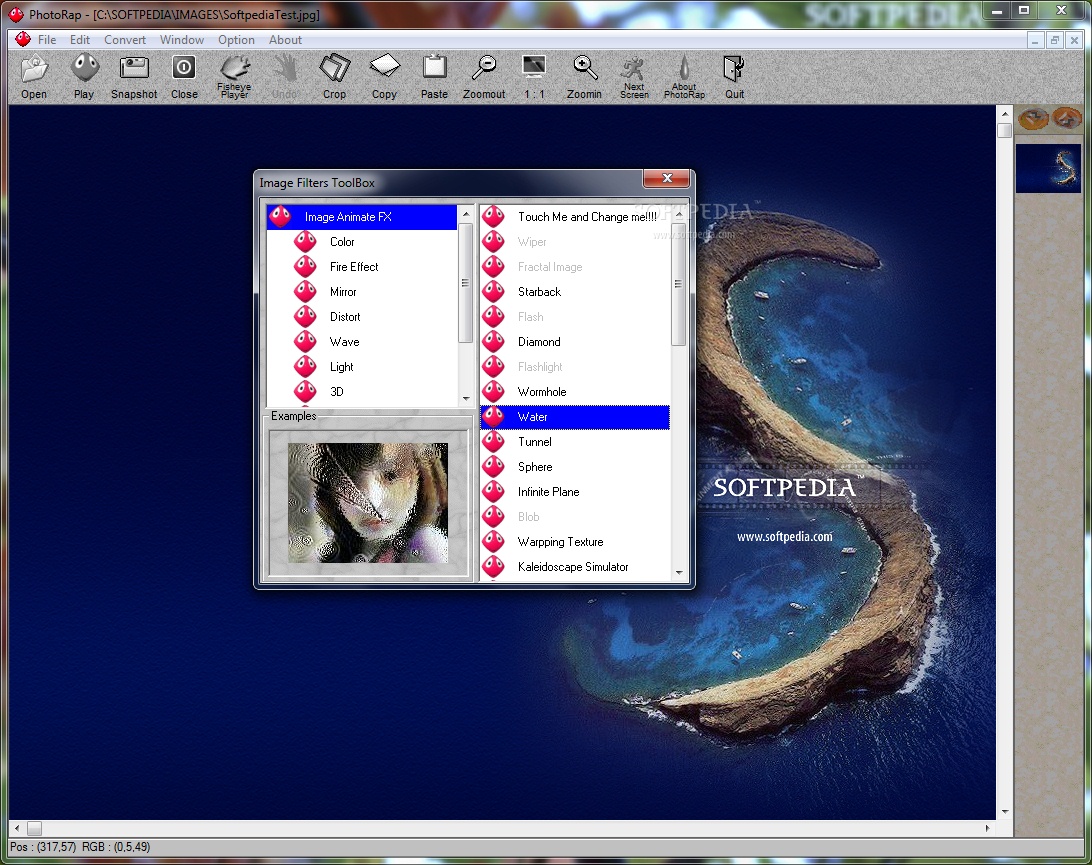Select the Crop tool
1092x865 pixels.
click(x=334, y=77)
